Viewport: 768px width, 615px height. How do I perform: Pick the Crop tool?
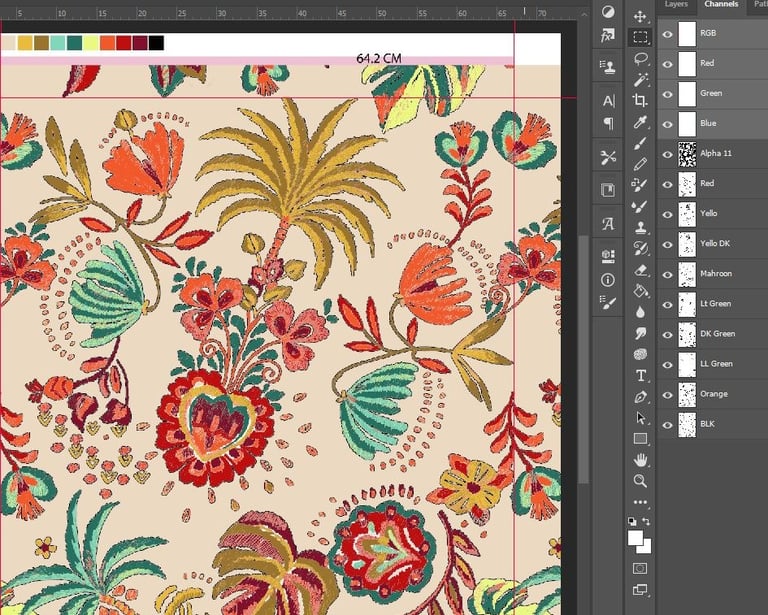[x=640, y=100]
